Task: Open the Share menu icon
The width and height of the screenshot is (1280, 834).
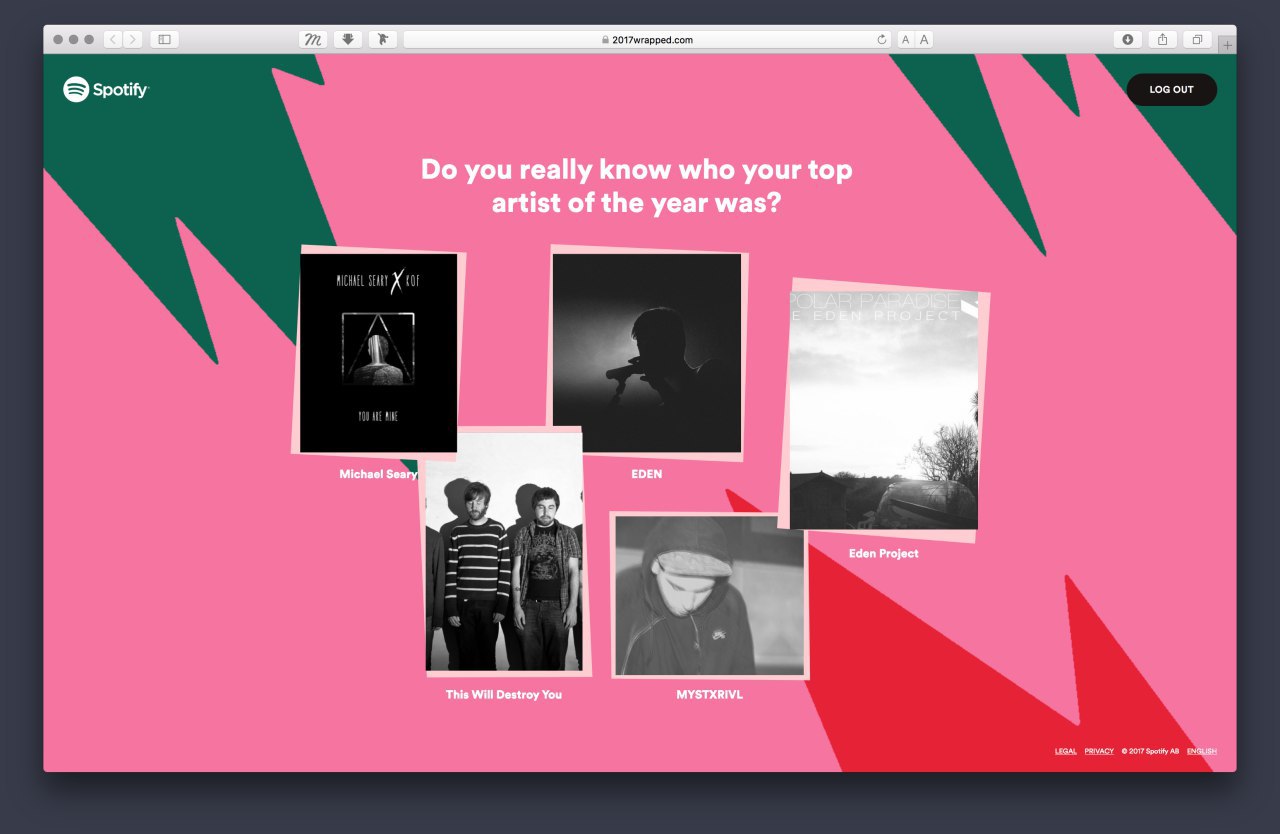Action: tap(1162, 40)
